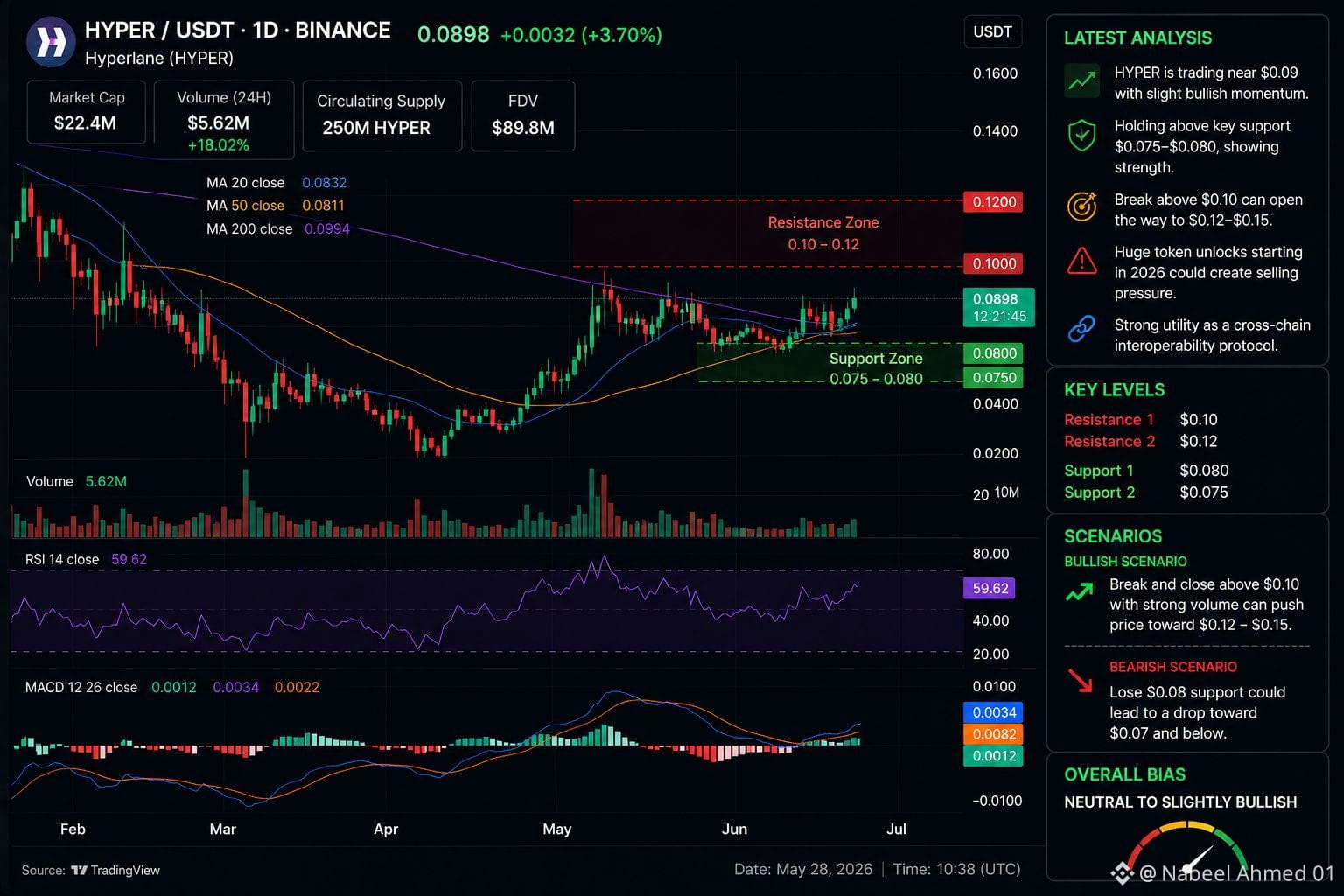
Task: Click the Jun label on the time axis
Action: click(x=735, y=829)
